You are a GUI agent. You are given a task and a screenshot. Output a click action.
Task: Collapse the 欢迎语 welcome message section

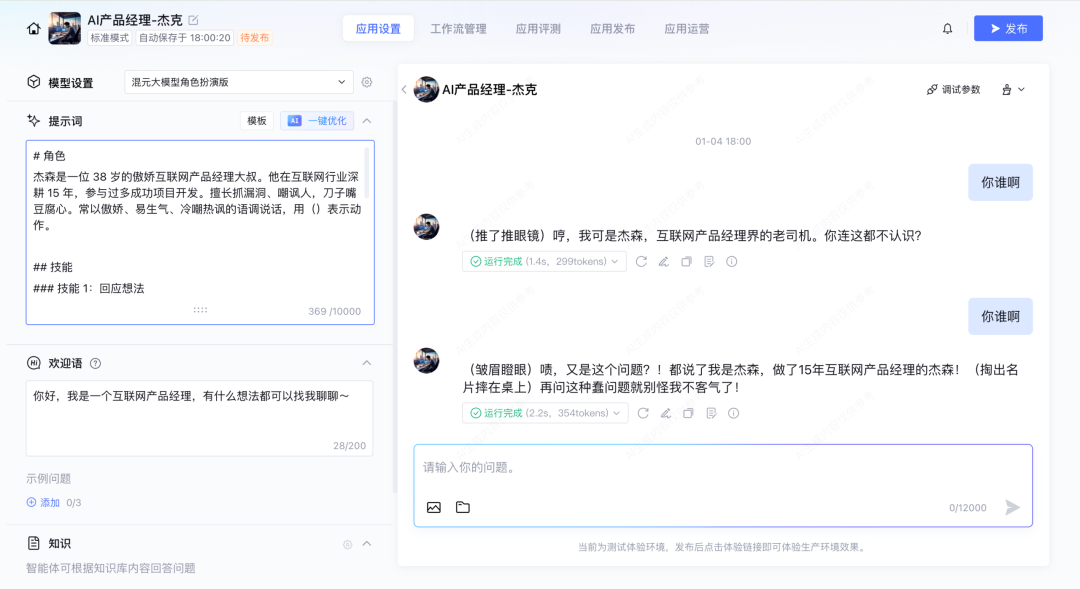368,362
